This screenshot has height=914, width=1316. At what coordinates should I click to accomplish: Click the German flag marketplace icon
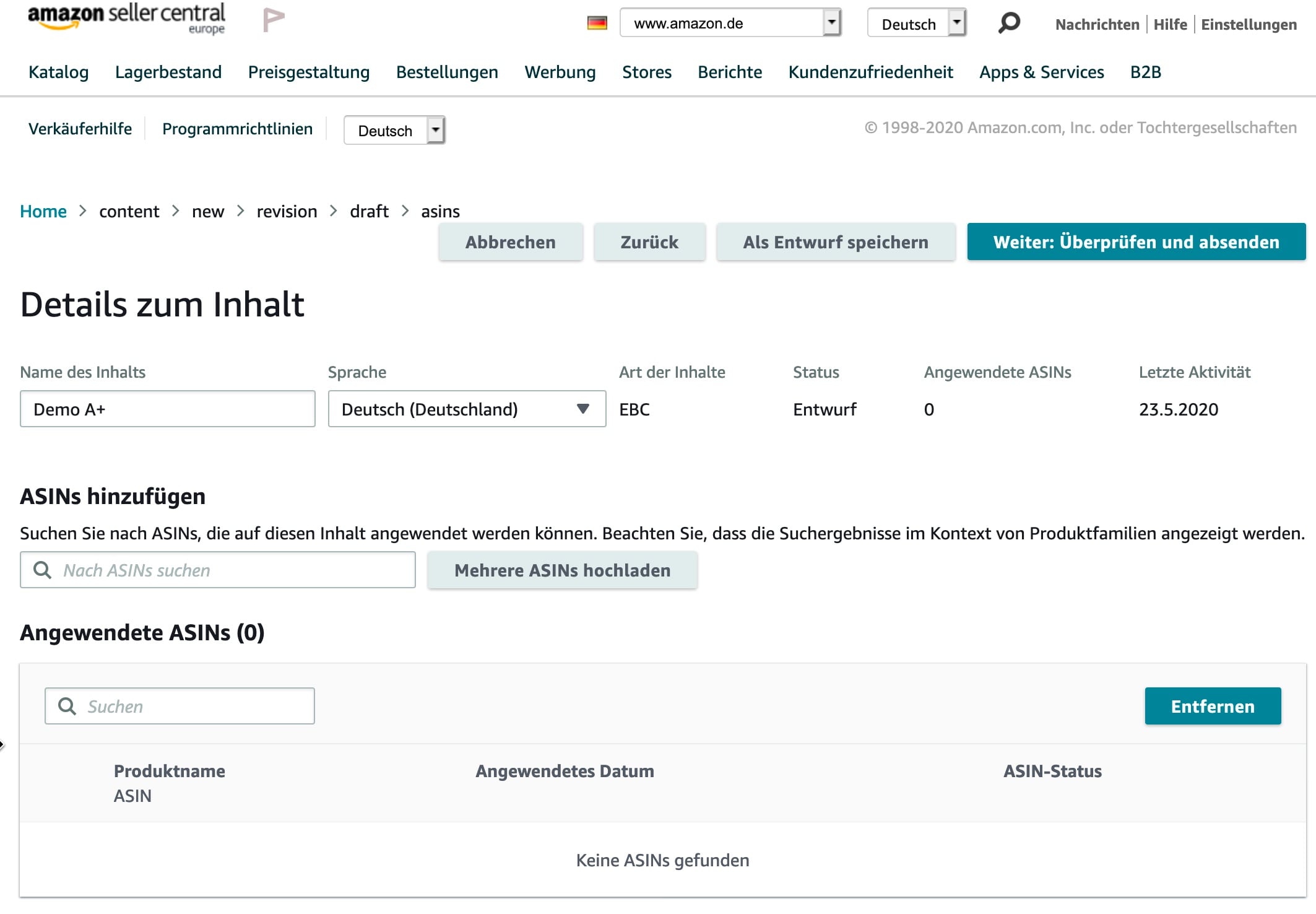[x=597, y=24]
